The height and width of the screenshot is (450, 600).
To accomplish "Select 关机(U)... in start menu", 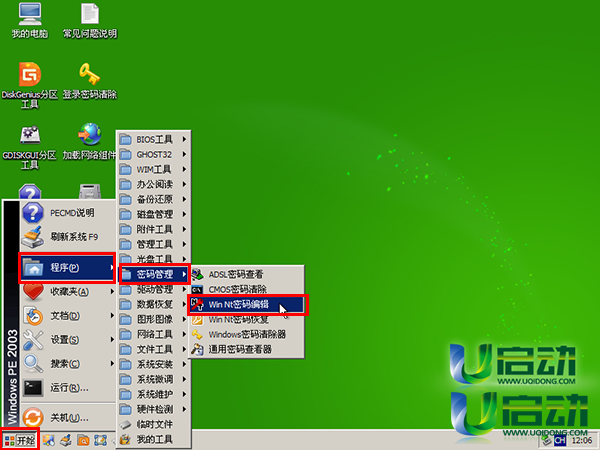I will tap(67, 417).
